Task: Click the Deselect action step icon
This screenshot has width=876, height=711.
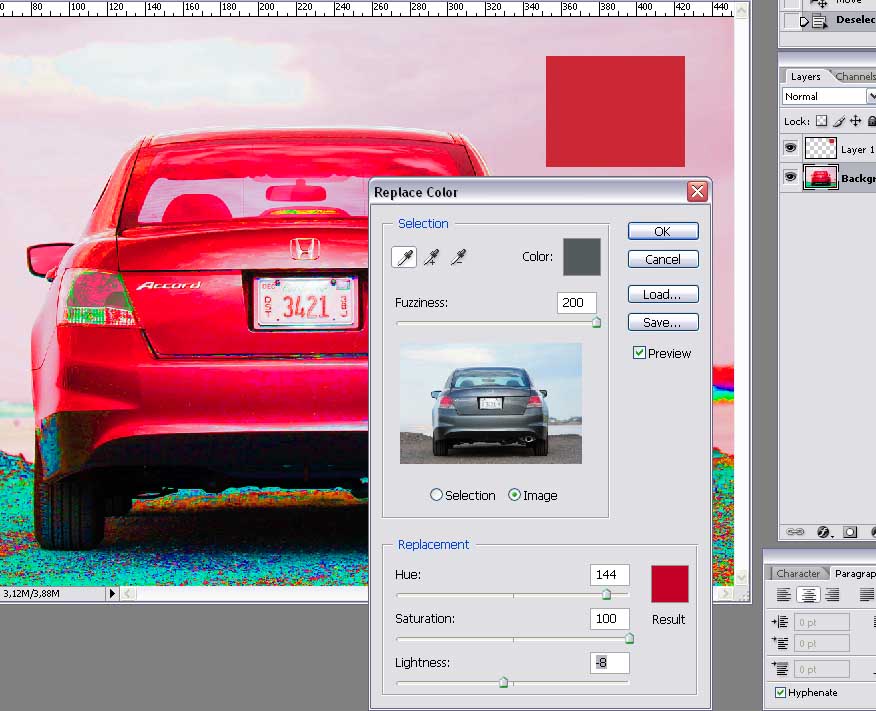Action: (x=820, y=21)
